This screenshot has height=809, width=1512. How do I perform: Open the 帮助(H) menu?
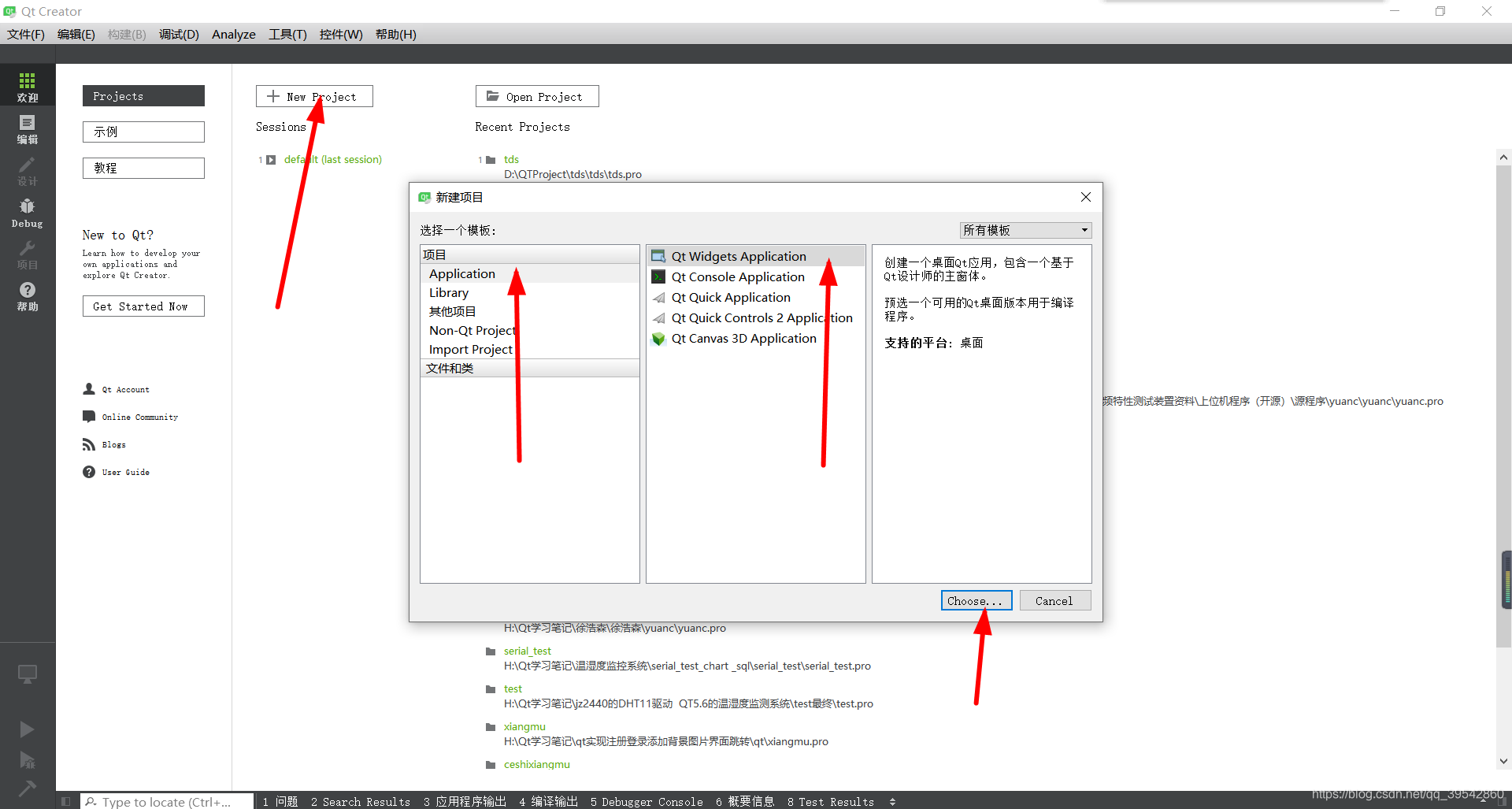pyautogui.click(x=395, y=34)
